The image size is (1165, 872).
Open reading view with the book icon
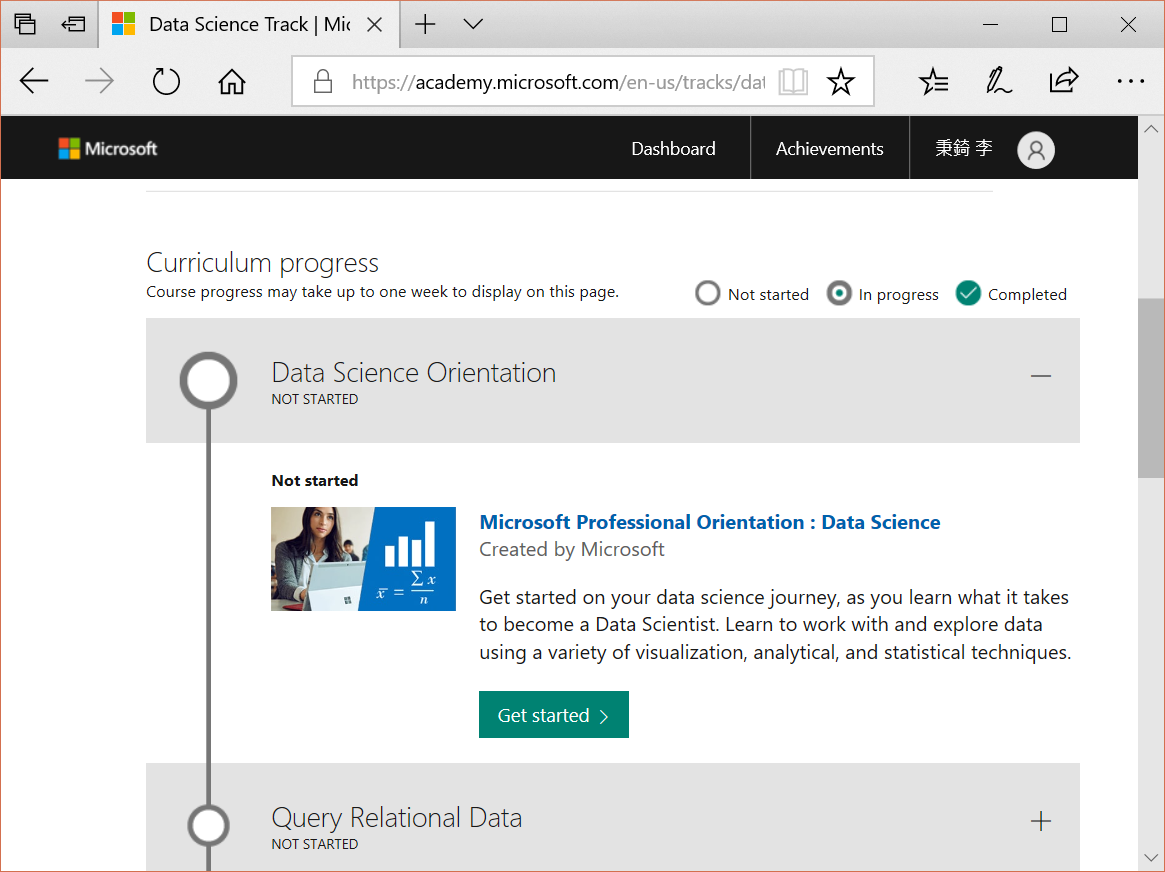pyautogui.click(x=793, y=81)
